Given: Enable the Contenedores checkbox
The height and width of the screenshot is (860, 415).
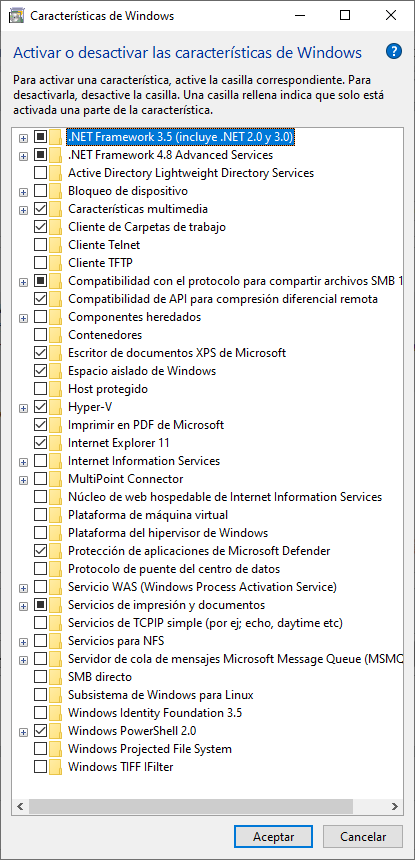Looking at the screenshot, I should 41,335.
